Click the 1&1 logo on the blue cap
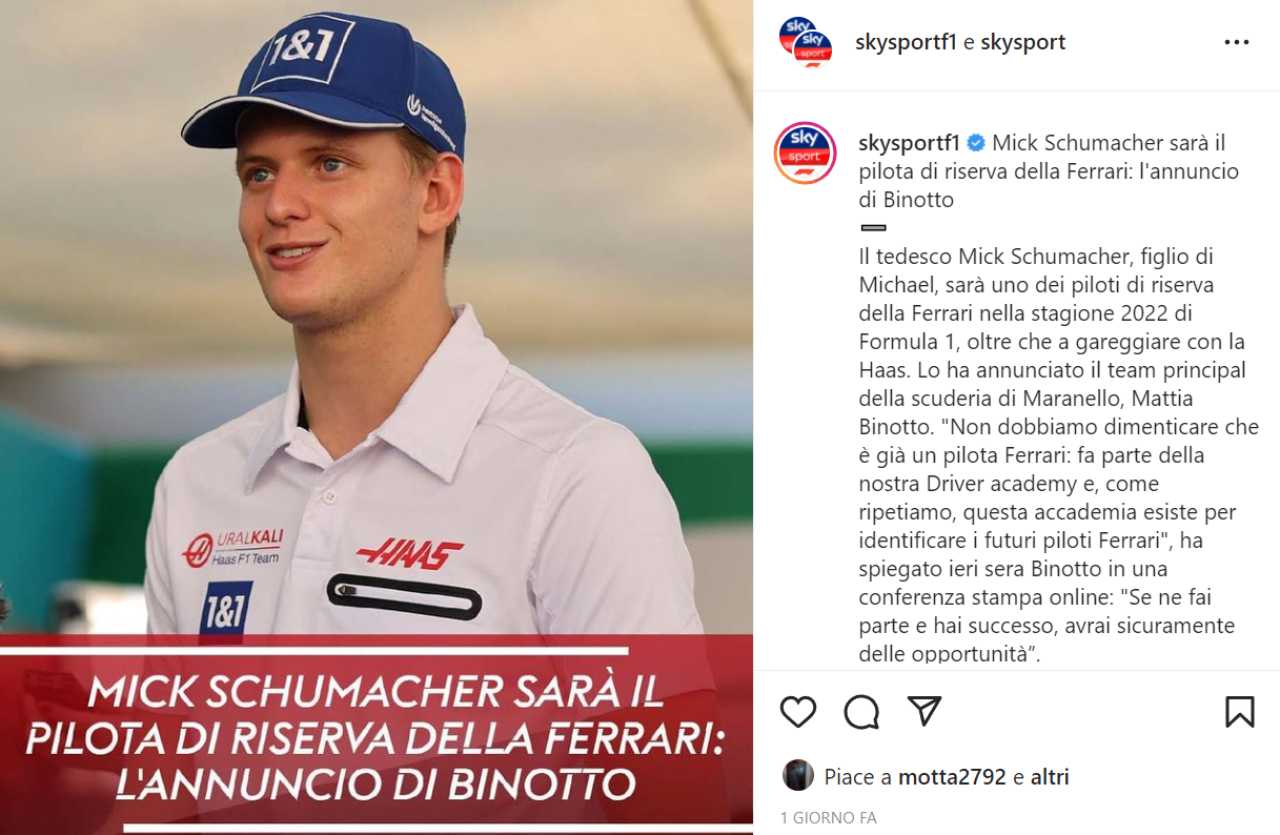 coord(300,50)
